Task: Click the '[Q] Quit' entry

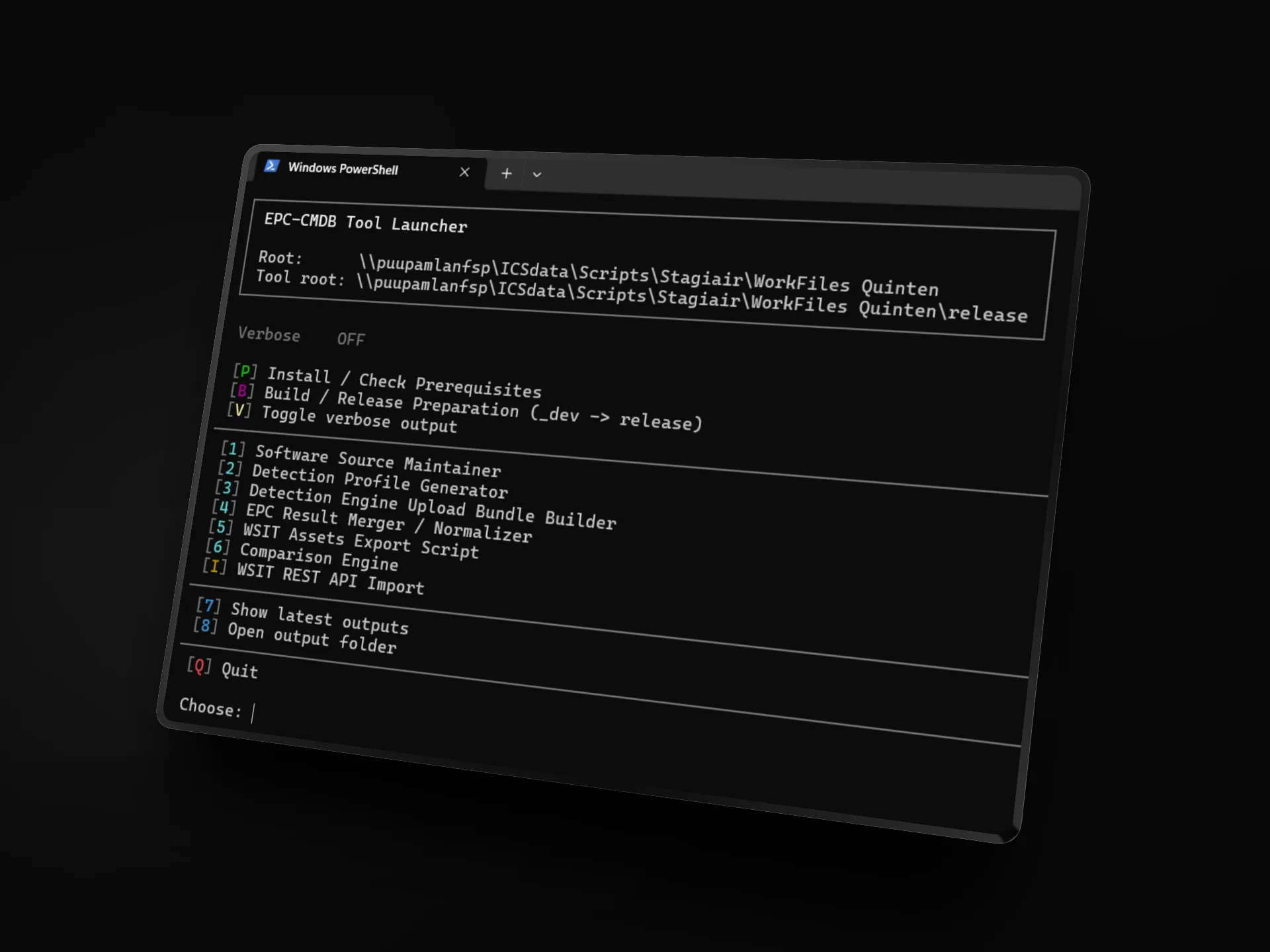Action: tap(222, 668)
